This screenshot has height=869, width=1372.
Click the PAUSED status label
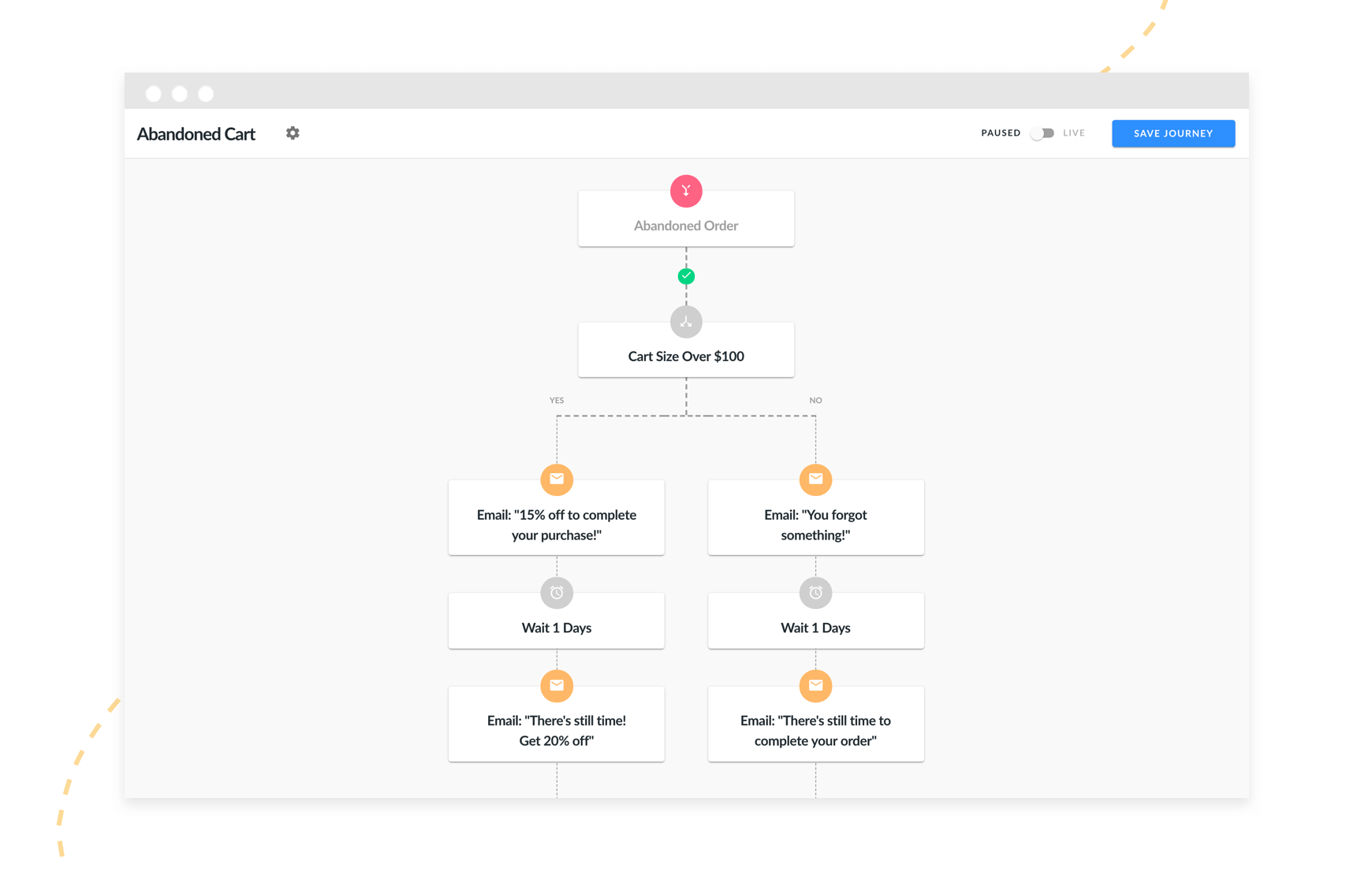(1001, 133)
